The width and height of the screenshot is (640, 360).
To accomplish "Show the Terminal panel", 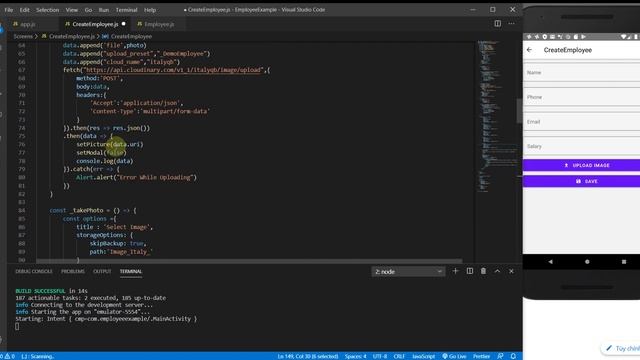I will pos(131,271).
